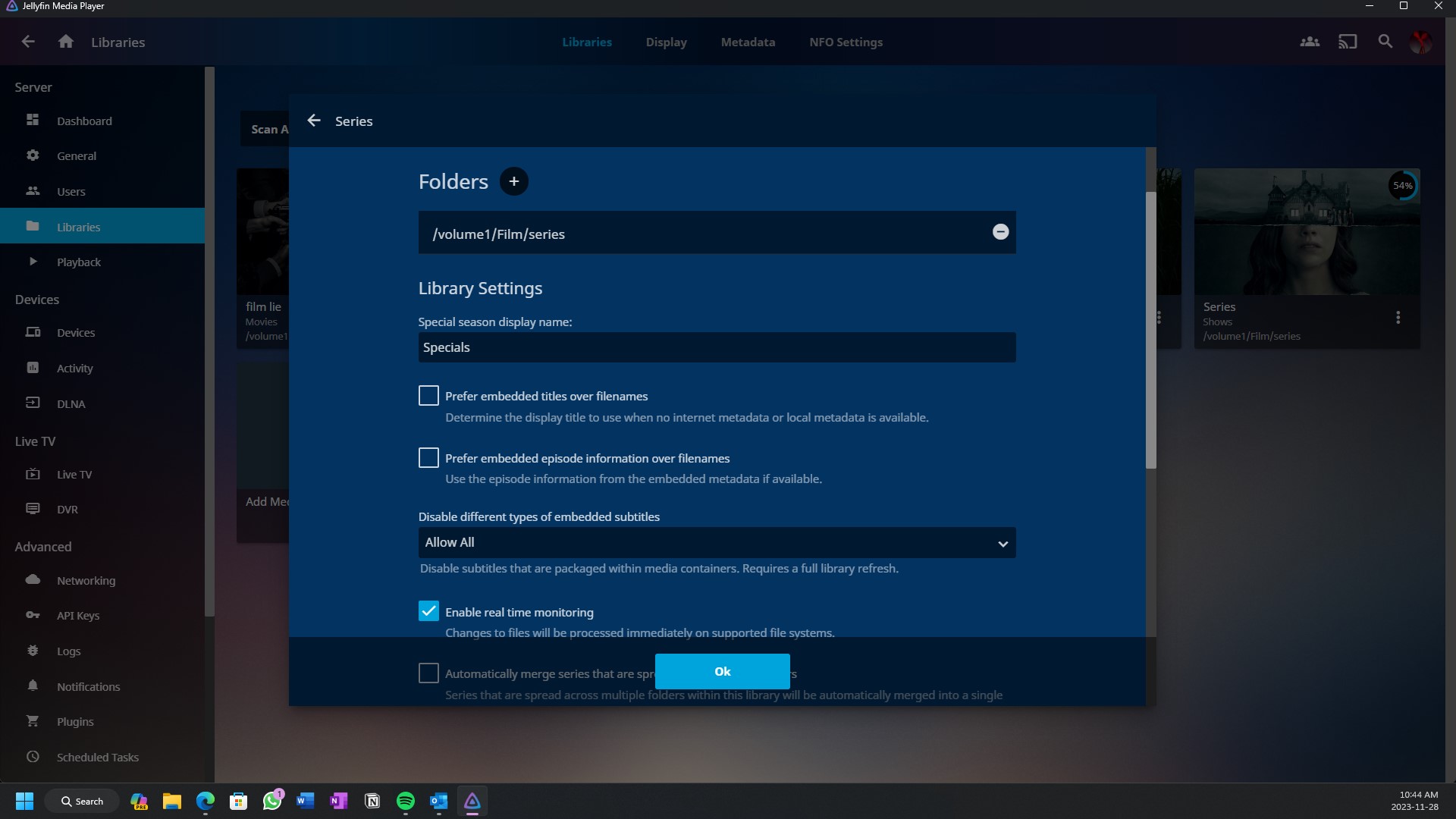Viewport: 1456px width, 819px height.
Task: Open the SyncPlay group icon
Action: tap(1310, 42)
